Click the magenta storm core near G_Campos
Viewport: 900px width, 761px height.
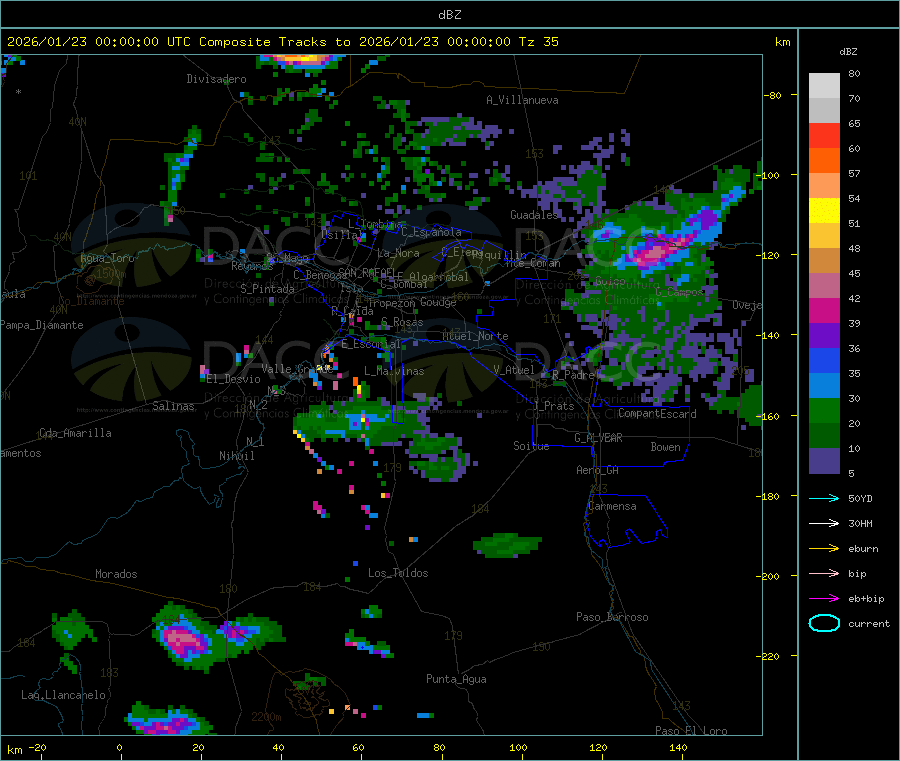coord(653,253)
